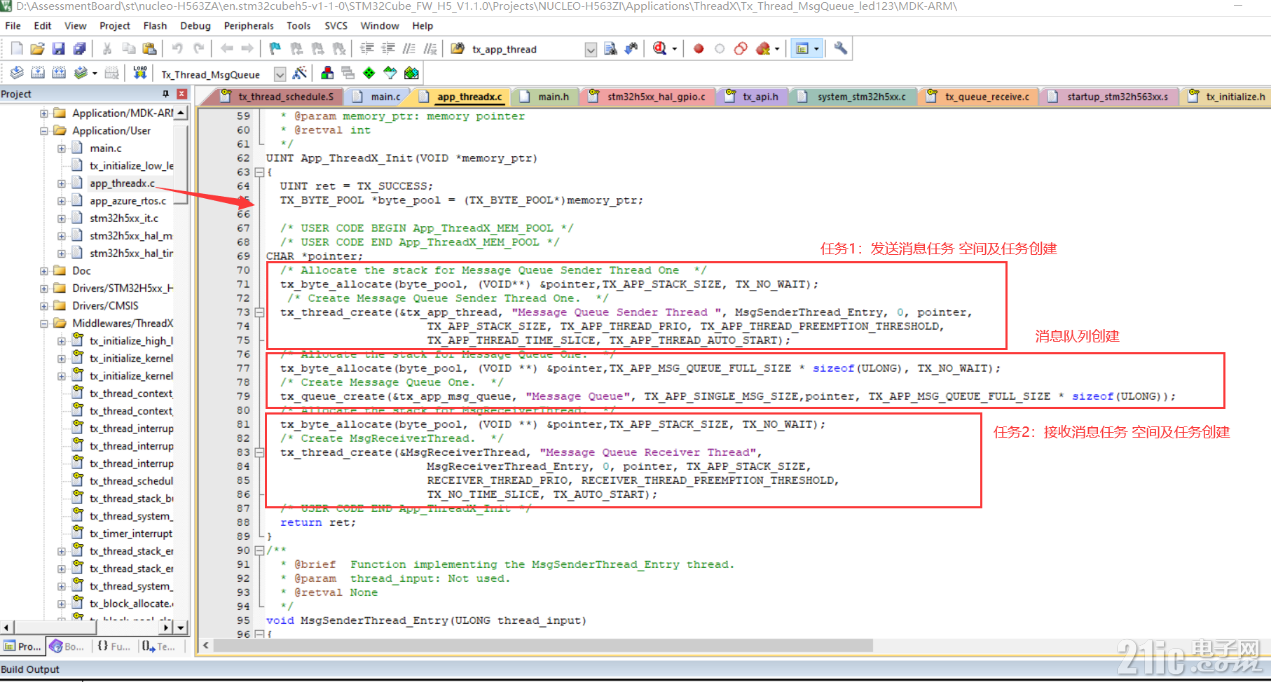Translate the current file icon
The height and width of the screenshot is (682, 1271).
click(x=16, y=73)
